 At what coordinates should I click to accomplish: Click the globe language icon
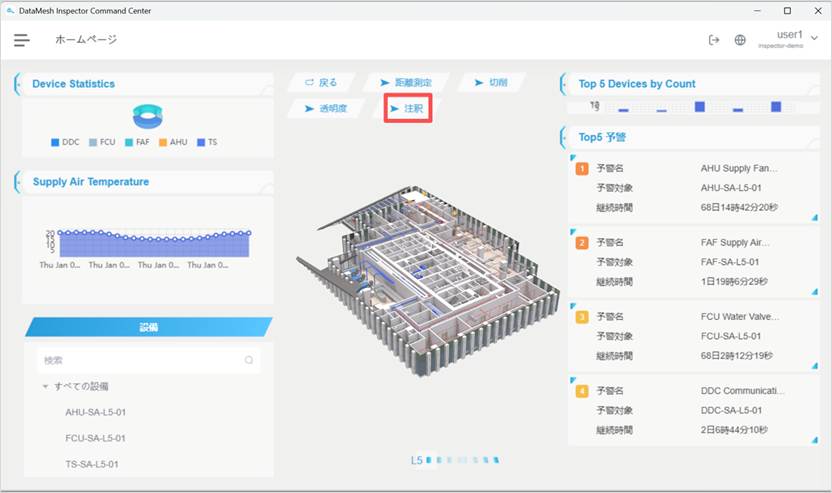[x=740, y=40]
